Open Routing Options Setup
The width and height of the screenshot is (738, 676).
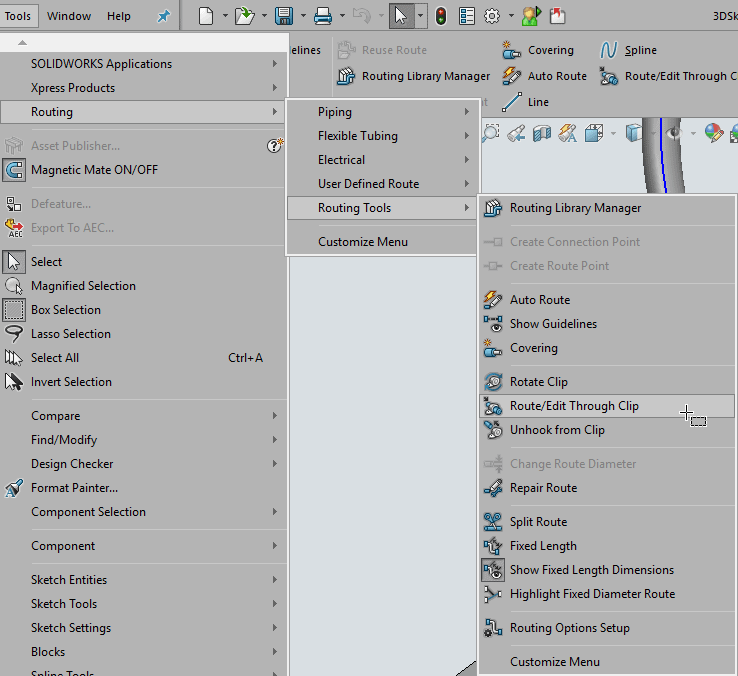(607, 628)
